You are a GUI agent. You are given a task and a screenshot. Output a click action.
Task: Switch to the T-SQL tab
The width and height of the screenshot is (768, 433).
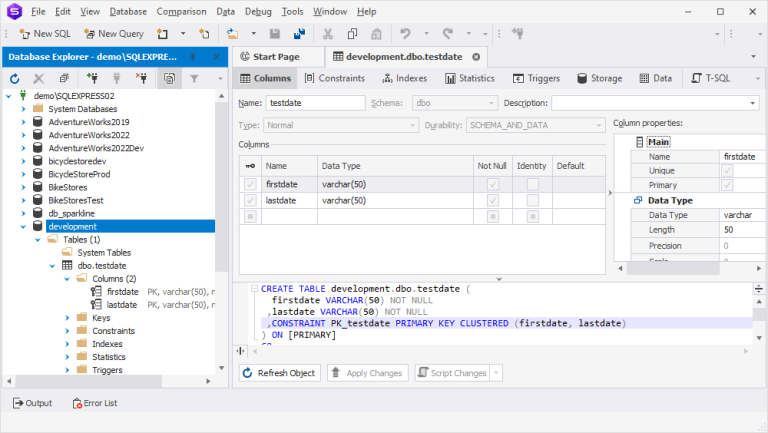710,78
